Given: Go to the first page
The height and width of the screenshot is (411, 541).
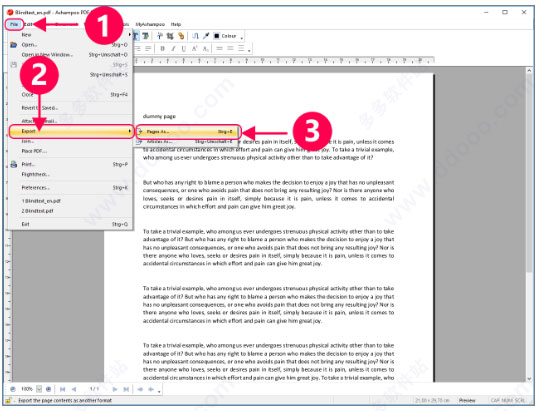Looking at the screenshot, I should 62,389.
